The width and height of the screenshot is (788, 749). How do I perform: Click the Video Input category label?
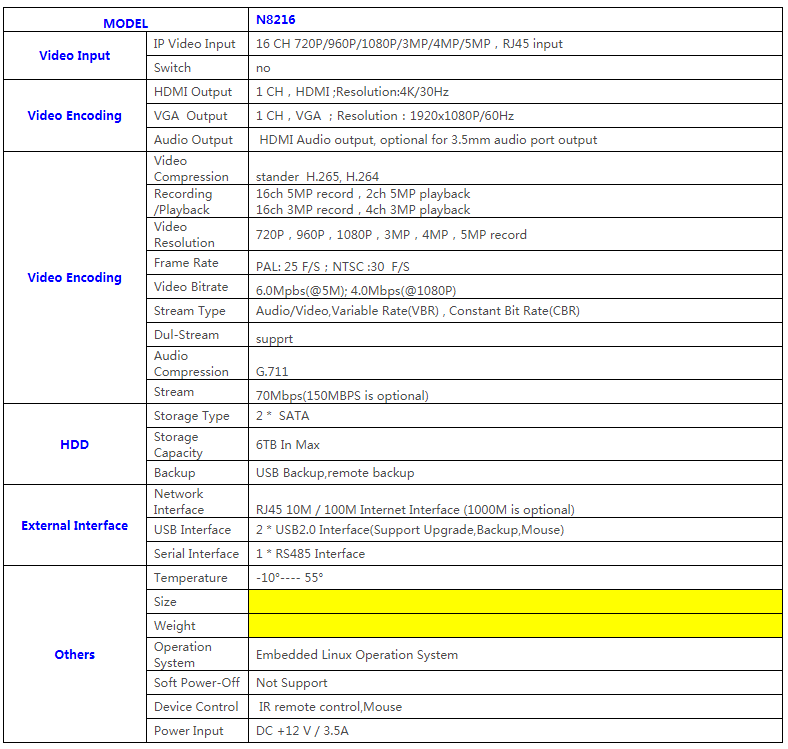coord(75,56)
